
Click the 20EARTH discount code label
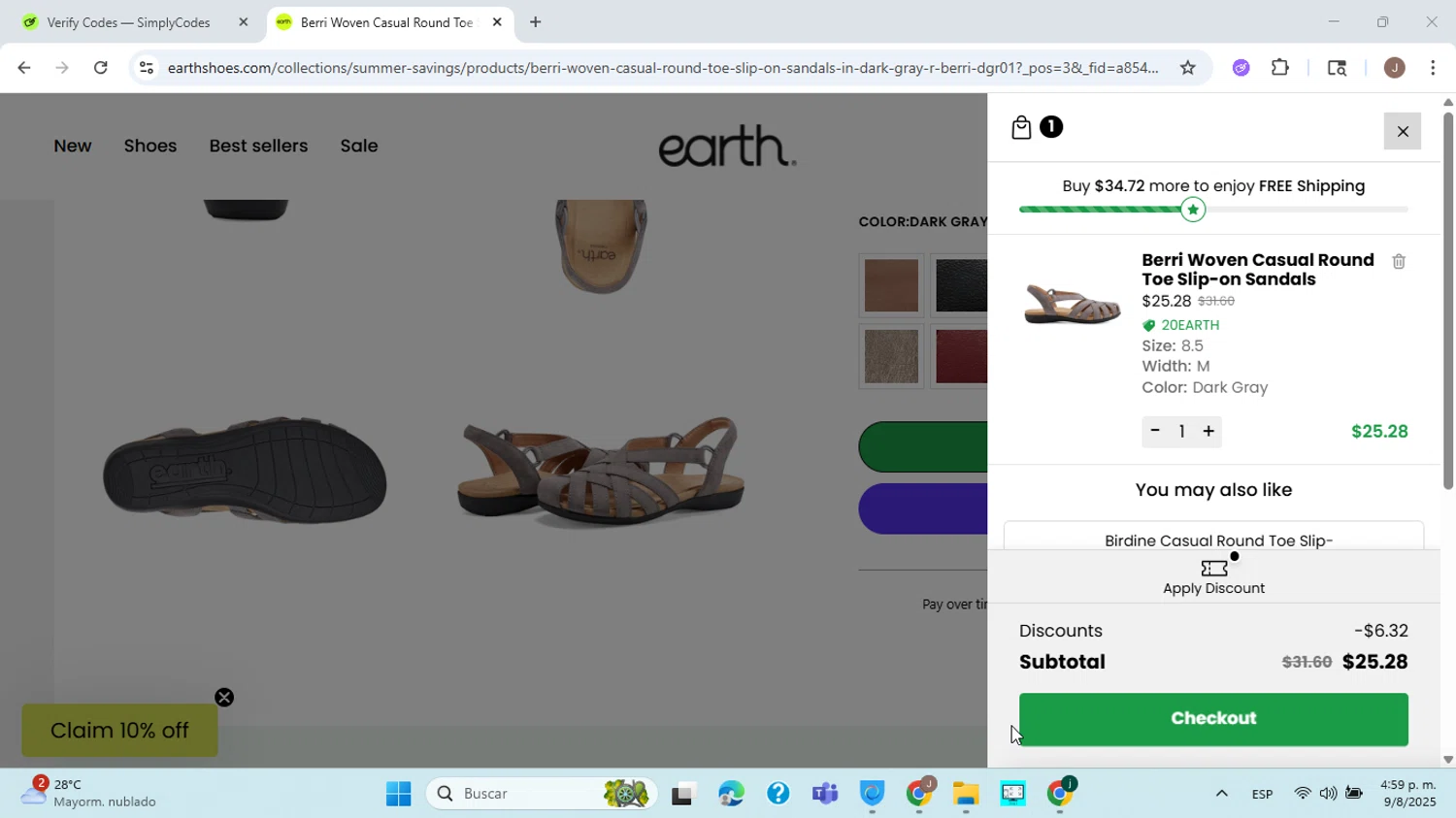[x=1190, y=325]
